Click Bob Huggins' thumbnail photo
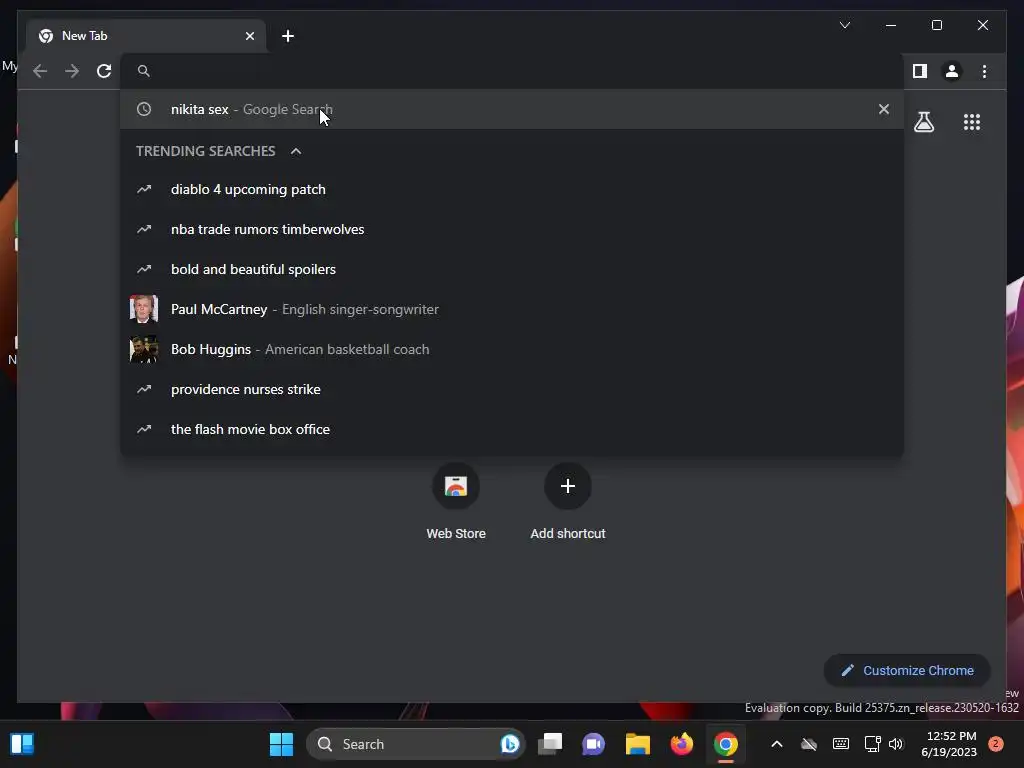Screen dimensions: 1024x768 [x=144, y=349]
